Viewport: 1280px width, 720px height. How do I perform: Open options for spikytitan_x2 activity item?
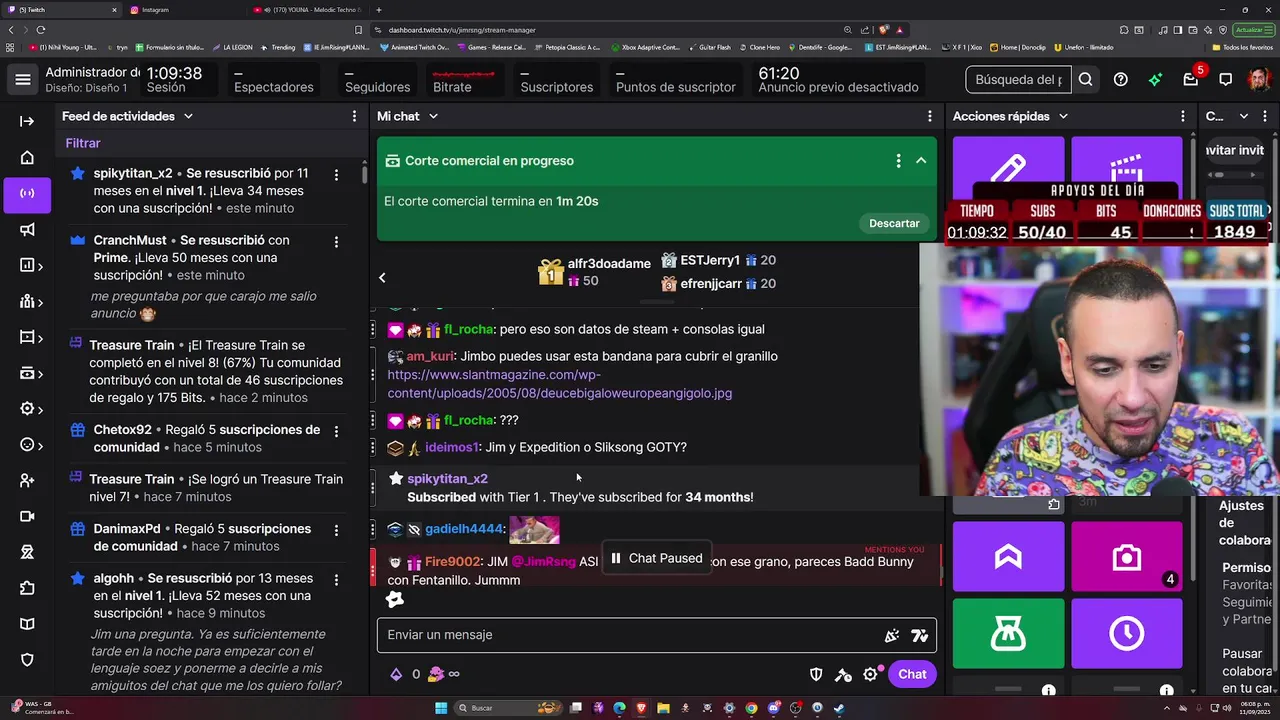click(x=336, y=175)
